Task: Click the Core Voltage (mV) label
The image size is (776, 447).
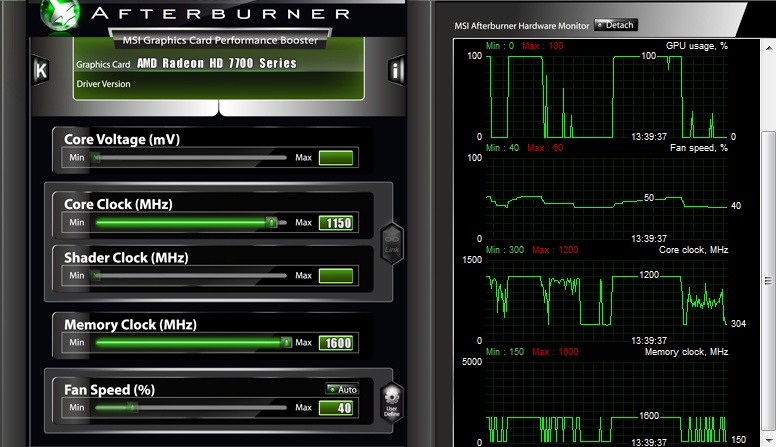Action: point(122,139)
